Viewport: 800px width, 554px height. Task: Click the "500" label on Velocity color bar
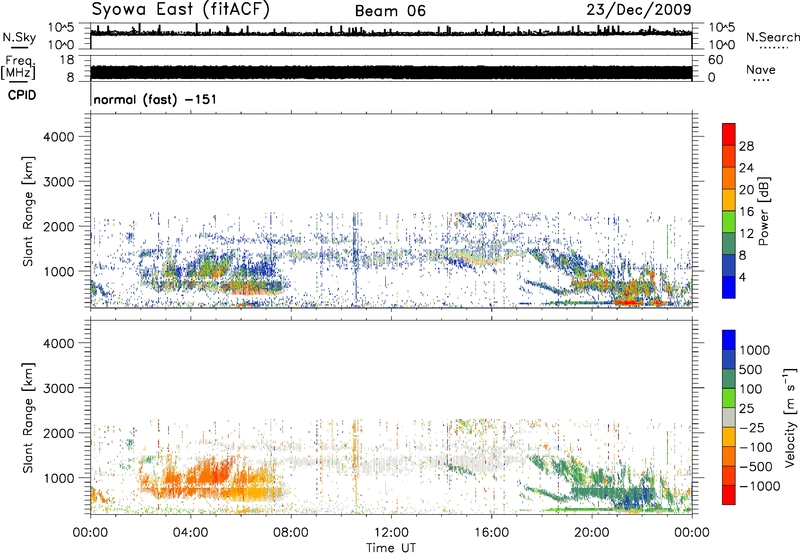[750, 370]
